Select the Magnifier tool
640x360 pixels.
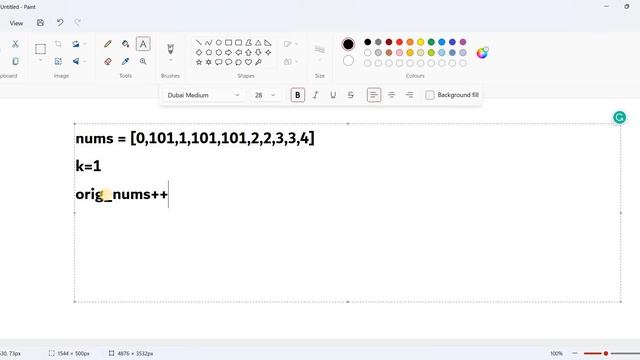pos(143,61)
